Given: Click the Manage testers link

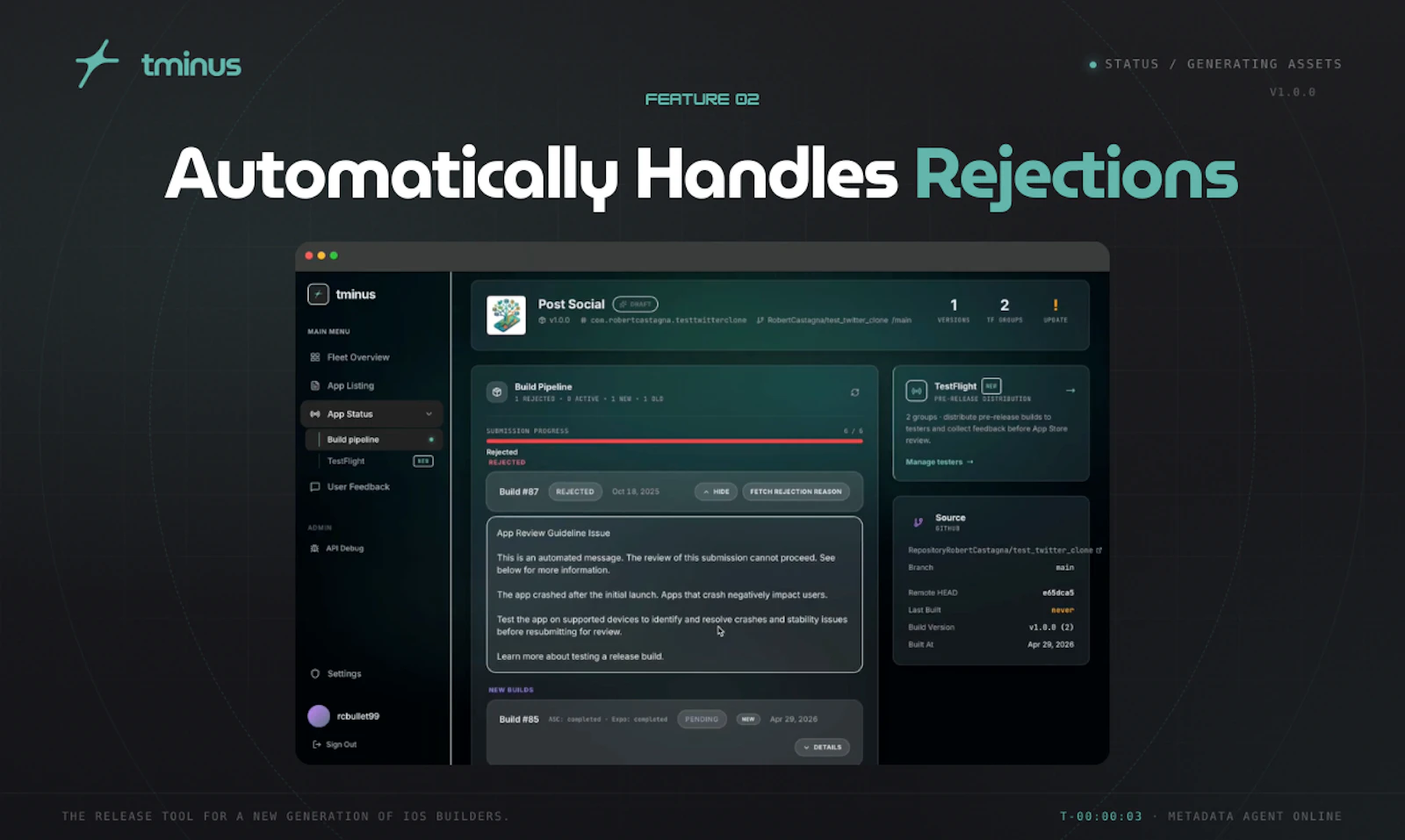Looking at the screenshot, I should [x=940, y=462].
